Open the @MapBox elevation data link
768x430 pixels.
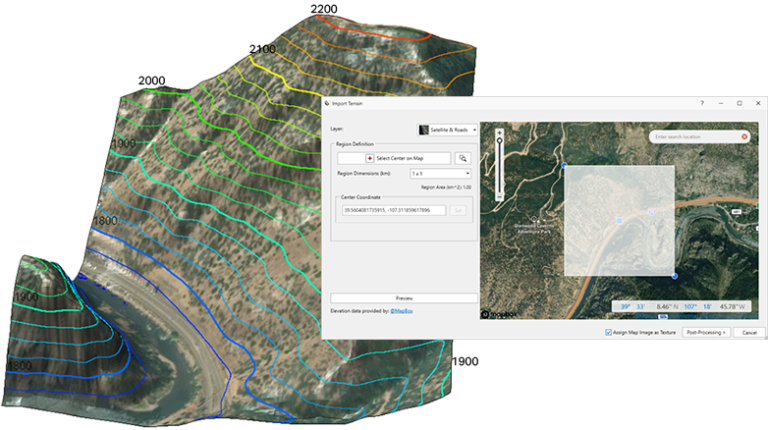pyautogui.click(x=402, y=311)
